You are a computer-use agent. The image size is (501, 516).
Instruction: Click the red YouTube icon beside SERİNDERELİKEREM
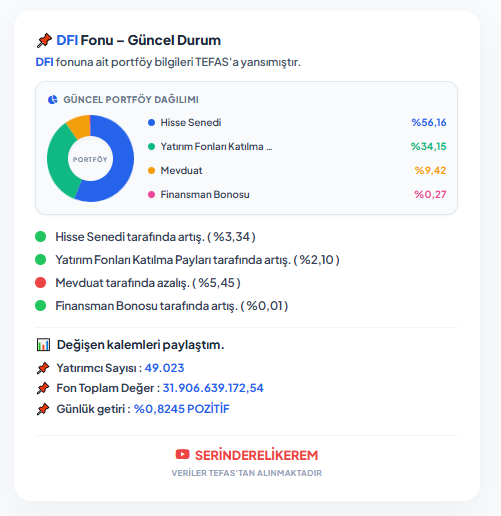click(182, 454)
